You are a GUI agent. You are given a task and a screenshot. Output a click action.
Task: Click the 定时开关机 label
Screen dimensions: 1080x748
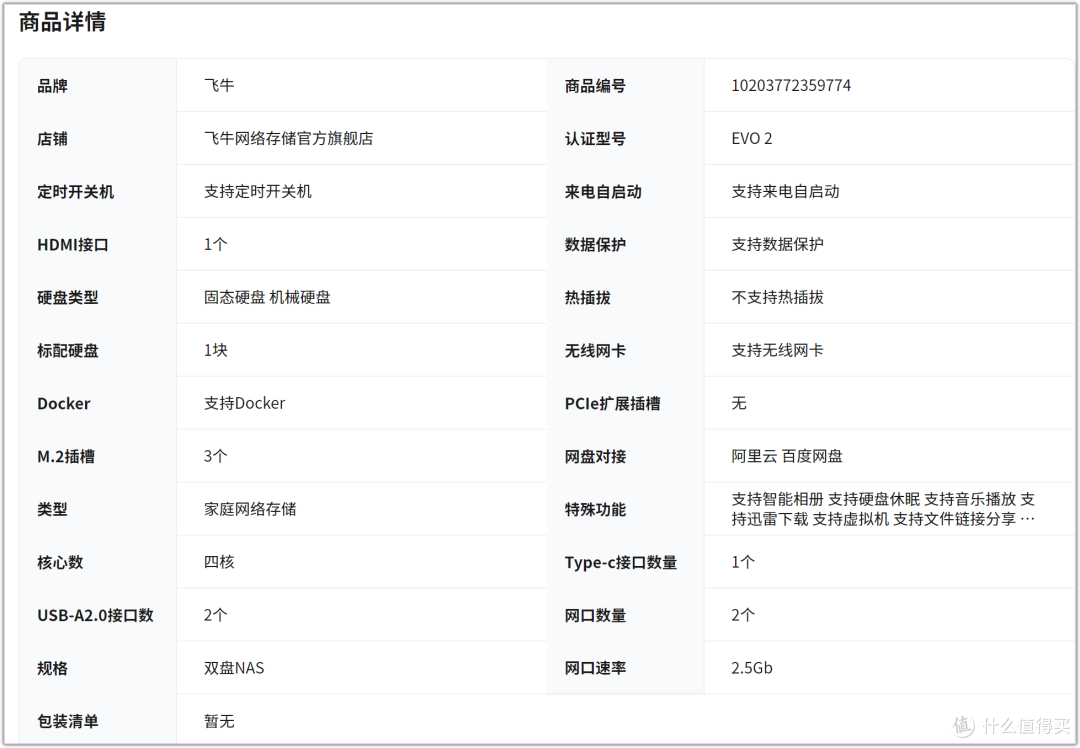click(x=76, y=192)
